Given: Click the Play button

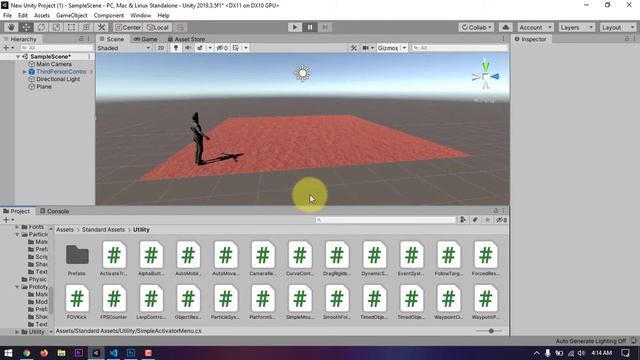Looking at the screenshot, I should pyautogui.click(x=295, y=27).
